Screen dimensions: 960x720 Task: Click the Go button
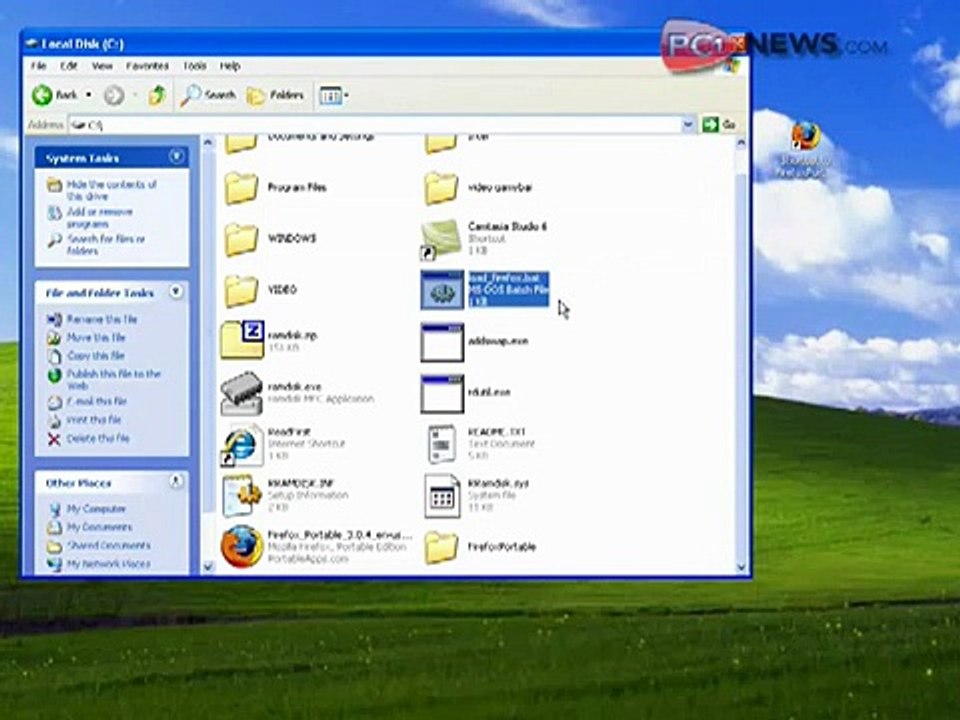[719, 125]
